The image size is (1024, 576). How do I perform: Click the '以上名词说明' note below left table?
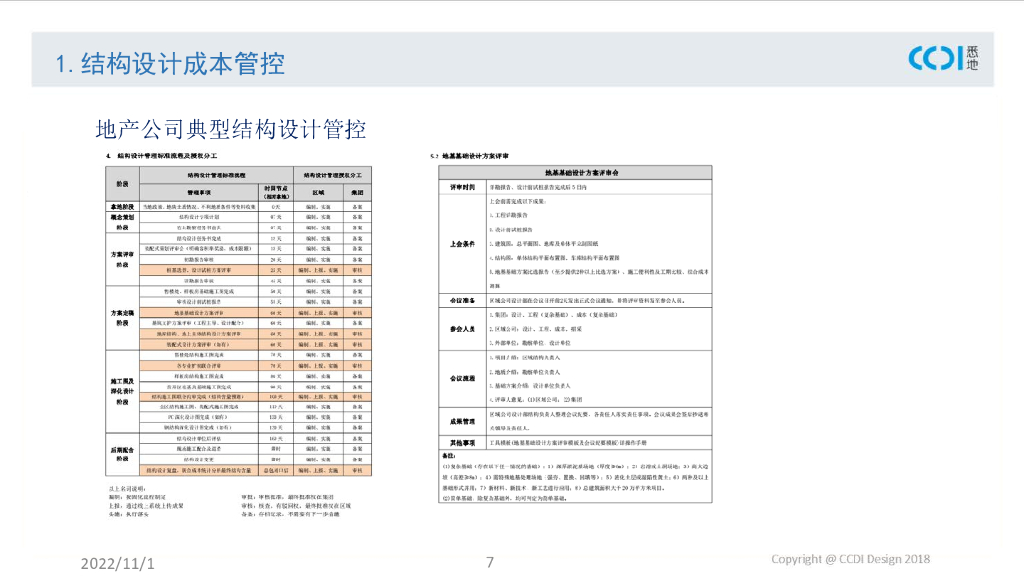pyautogui.click(x=127, y=488)
